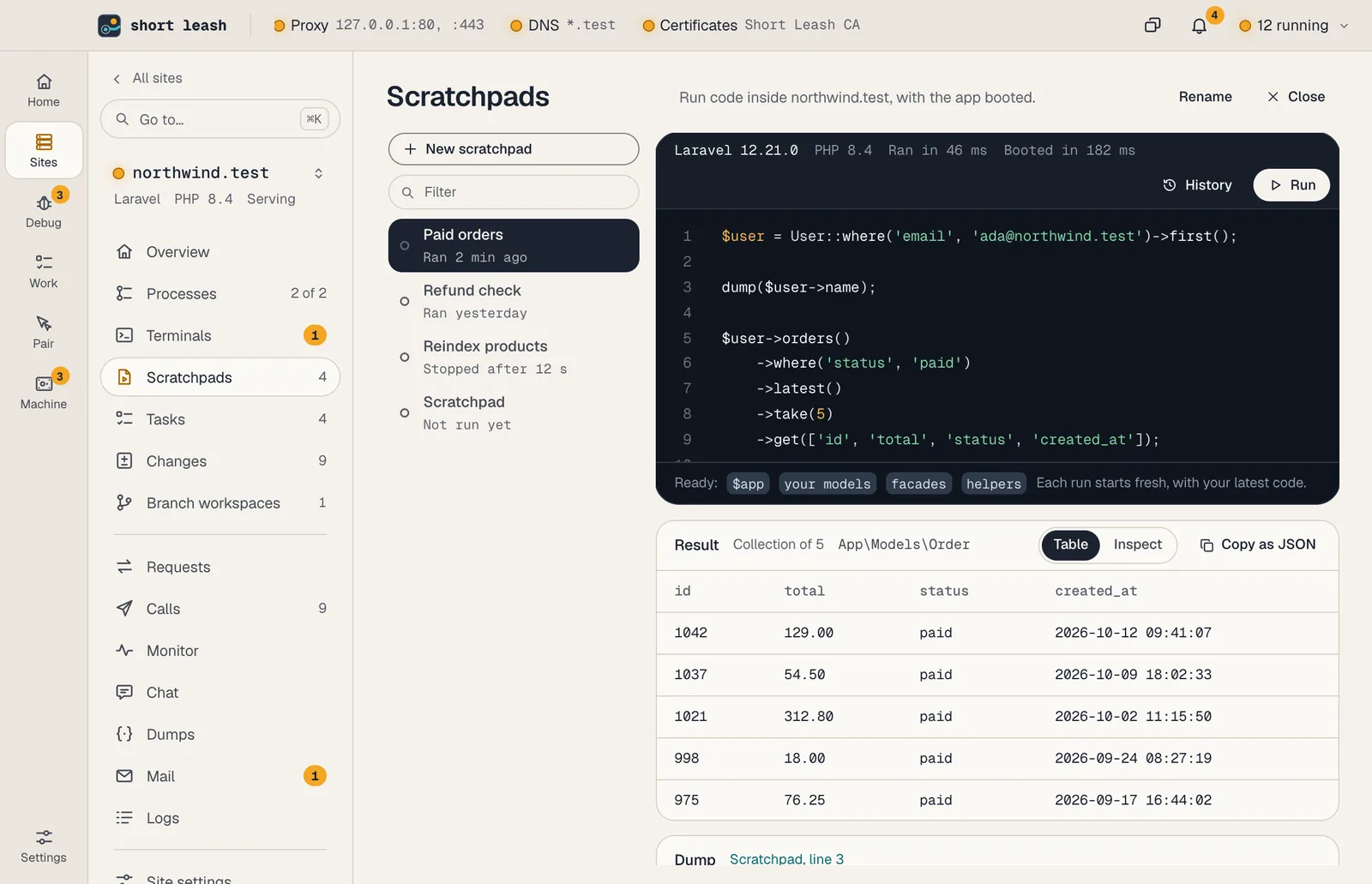Image resolution: width=1372 pixels, height=884 pixels.
Task: Open the Tasks menu item
Action: [220, 419]
